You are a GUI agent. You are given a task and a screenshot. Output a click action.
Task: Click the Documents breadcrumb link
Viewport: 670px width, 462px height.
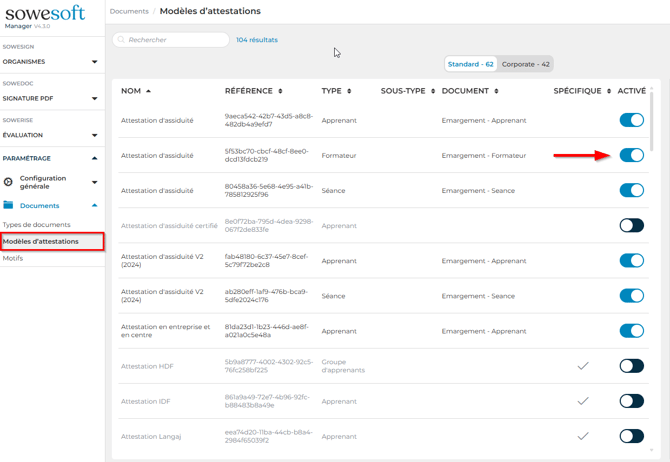[x=129, y=11]
